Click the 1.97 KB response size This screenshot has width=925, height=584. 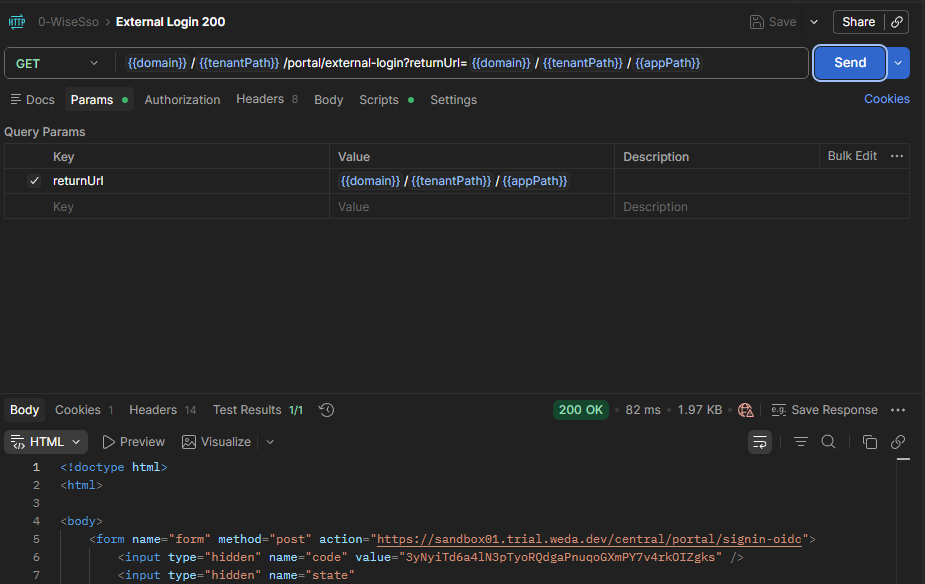click(x=700, y=410)
